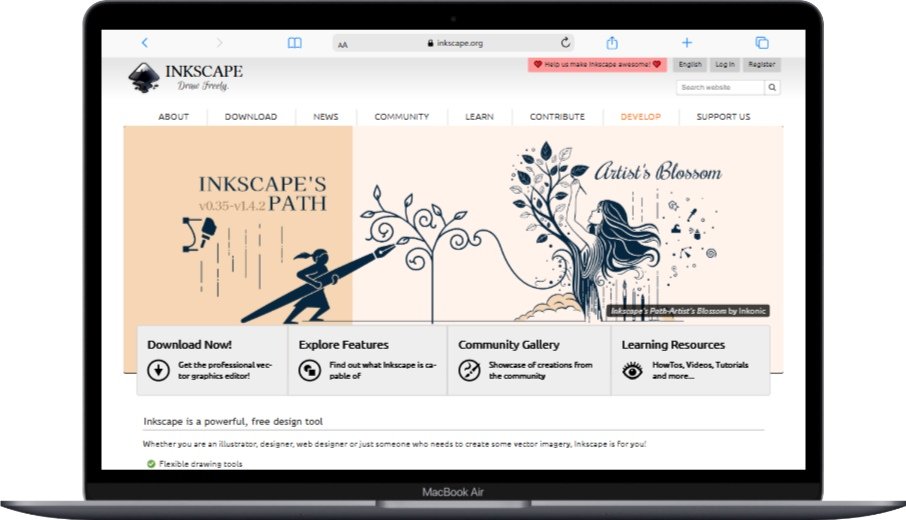Tap the AA reader text-size button
This screenshot has width=906, height=520.
[x=343, y=44]
